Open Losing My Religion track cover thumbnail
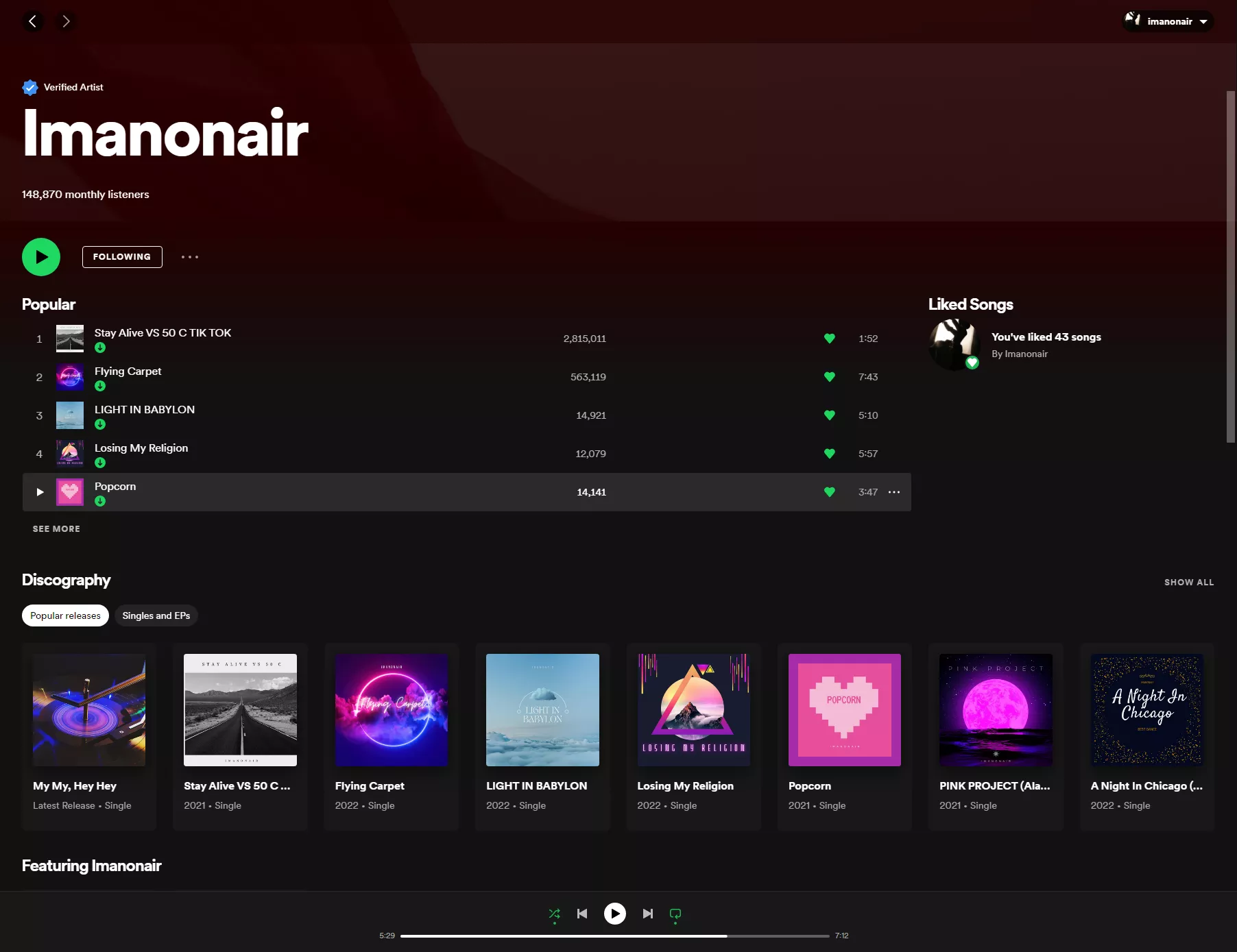This screenshot has width=1237, height=952. pyautogui.click(x=70, y=454)
